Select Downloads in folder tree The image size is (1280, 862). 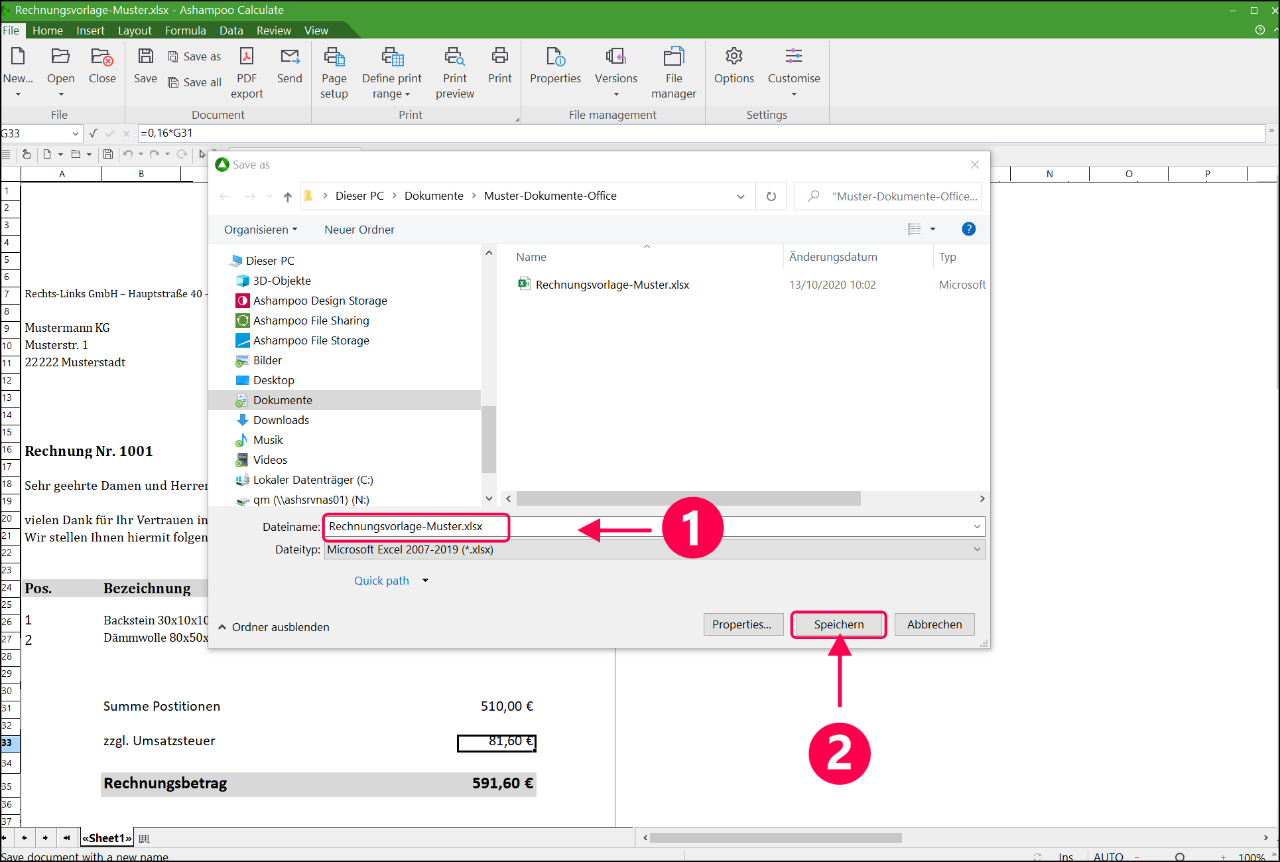coord(281,420)
